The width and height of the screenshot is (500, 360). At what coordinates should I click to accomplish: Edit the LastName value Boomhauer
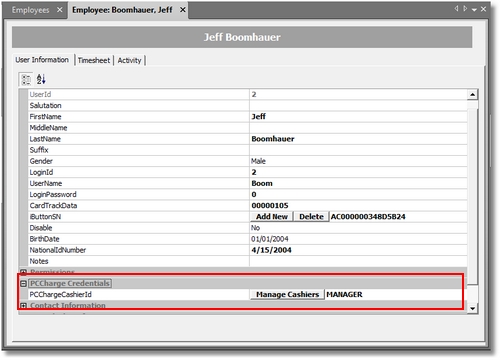tap(358, 139)
